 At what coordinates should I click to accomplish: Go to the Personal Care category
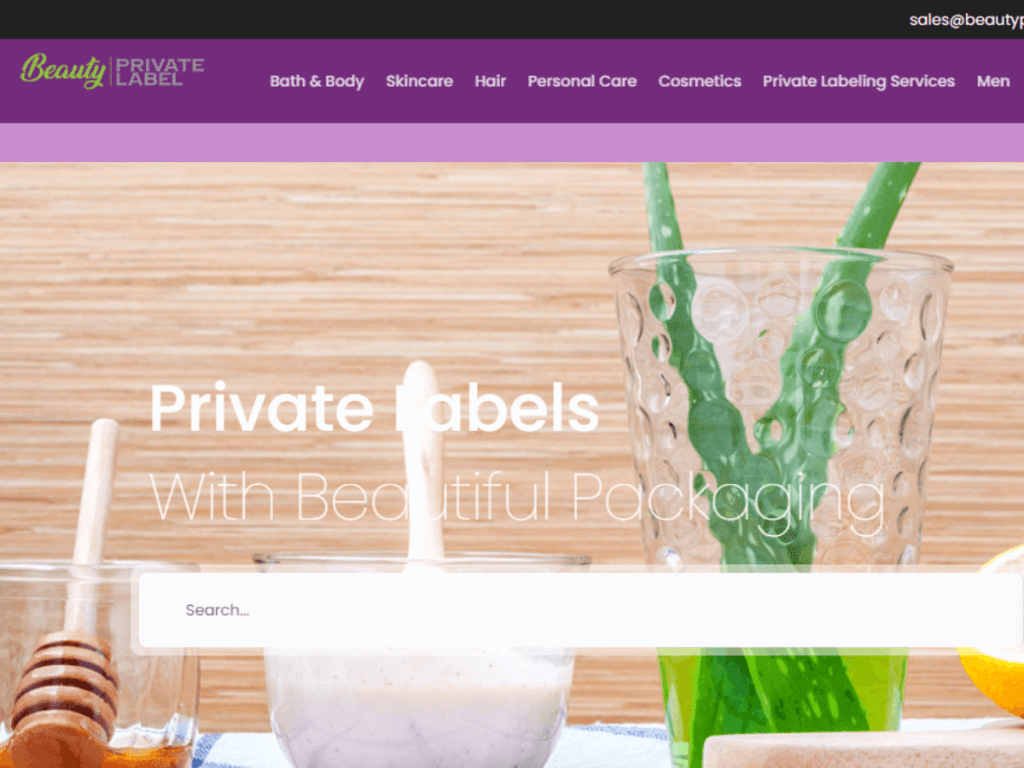click(582, 81)
